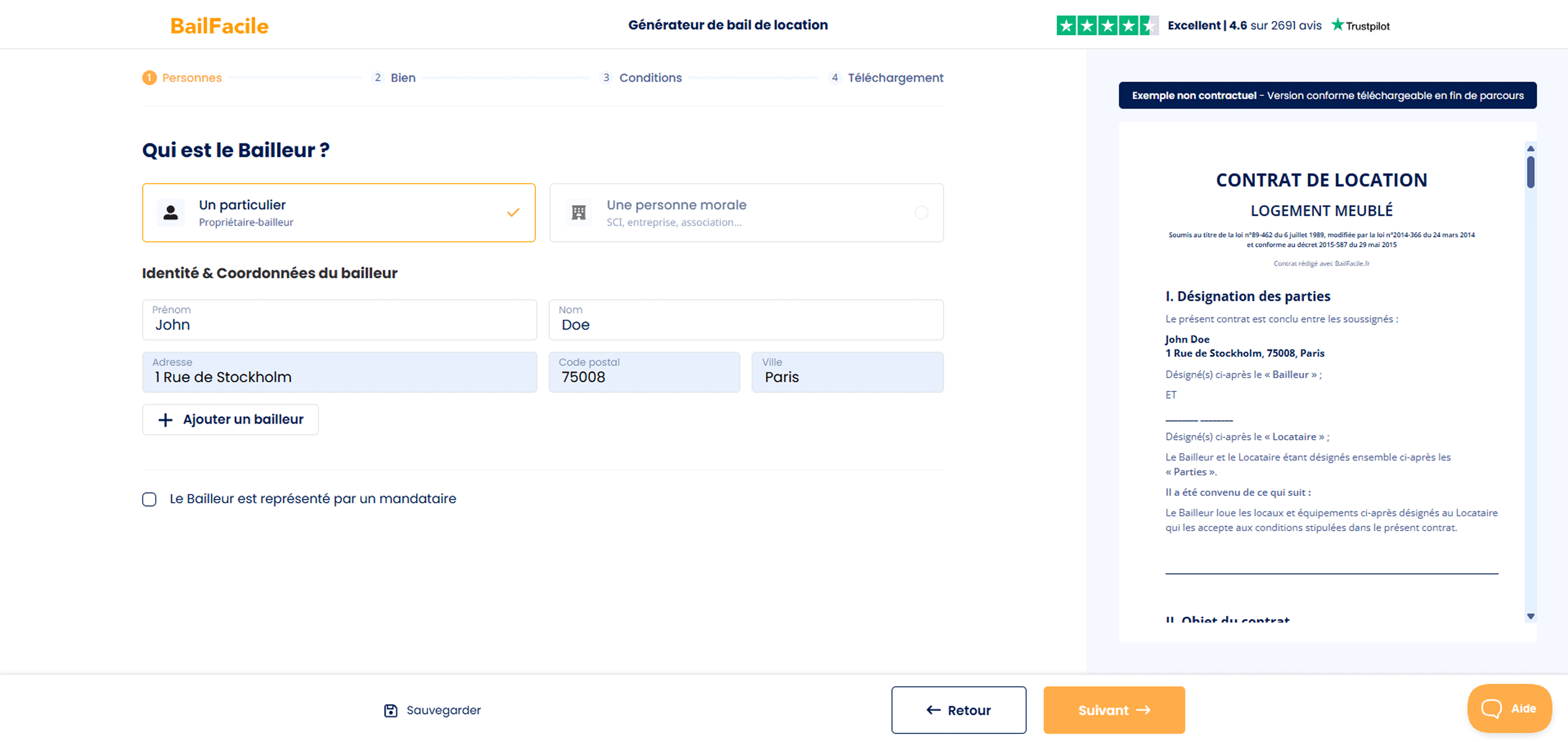Select Un particulier as bailleur type
The image size is (1568, 742).
[x=339, y=213]
